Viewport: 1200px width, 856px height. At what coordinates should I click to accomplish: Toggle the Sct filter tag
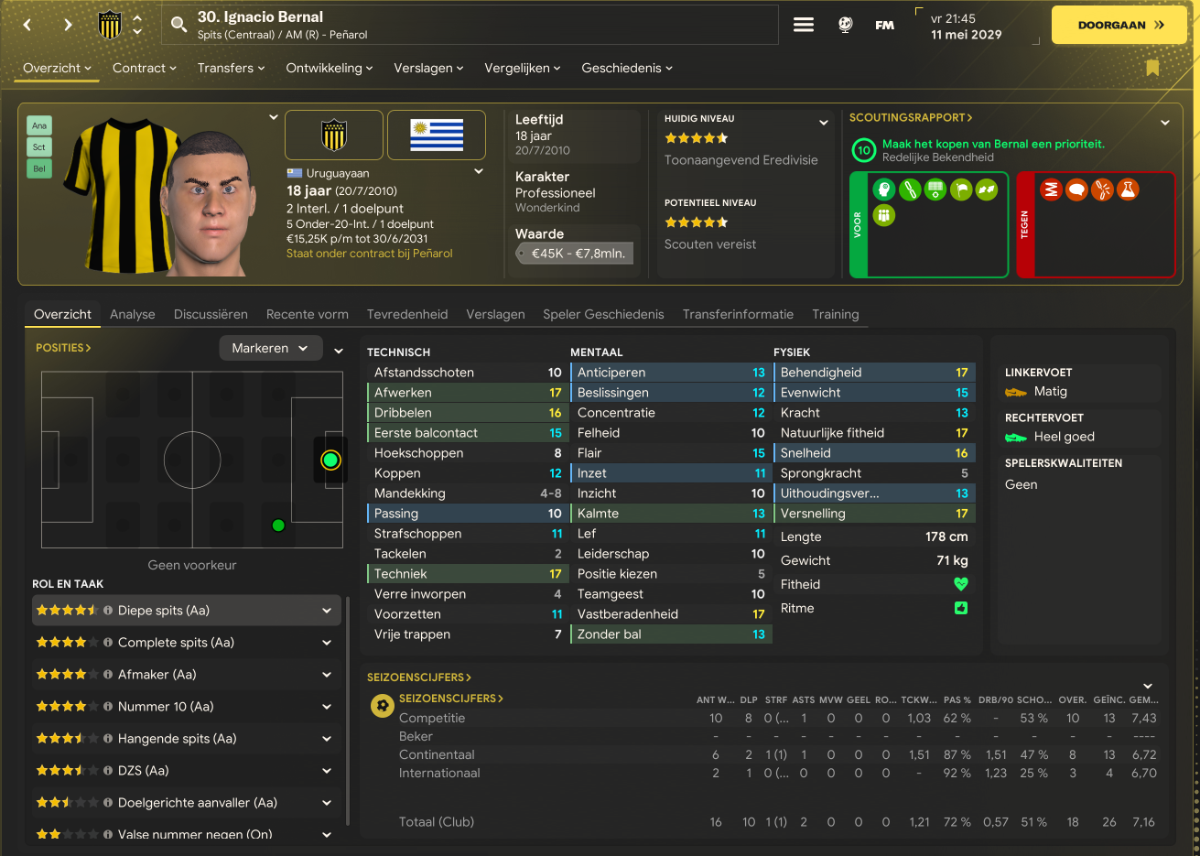pyautogui.click(x=40, y=147)
